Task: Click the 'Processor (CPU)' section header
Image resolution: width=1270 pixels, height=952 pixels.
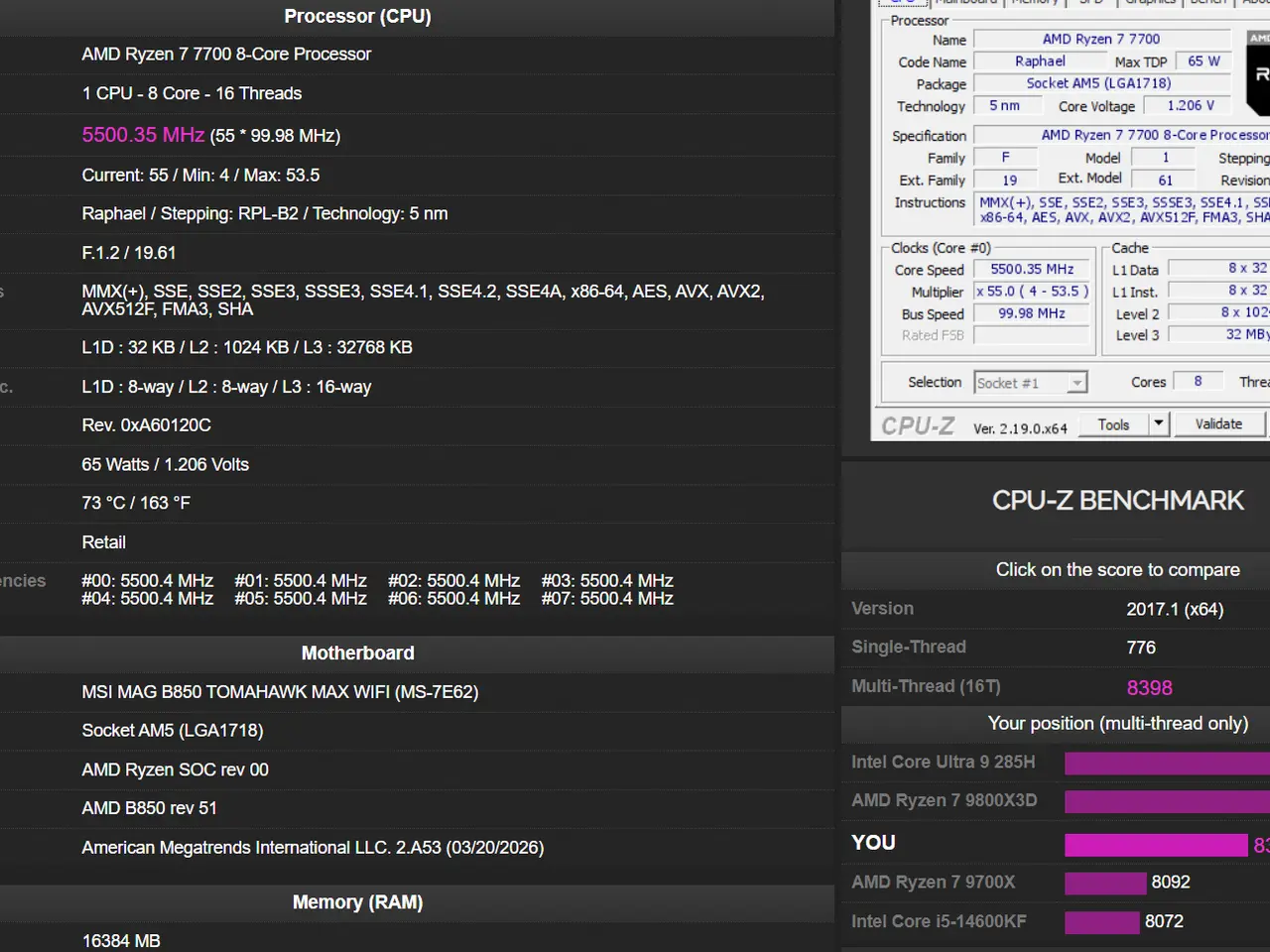Action: point(357,16)
